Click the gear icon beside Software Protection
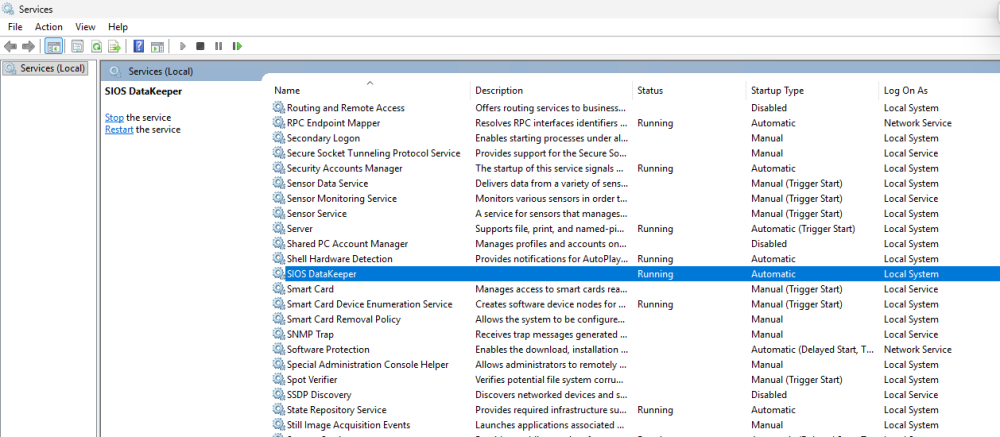Screen dimensions: 1000x437 pyautogui.click(x=279, y=350)
